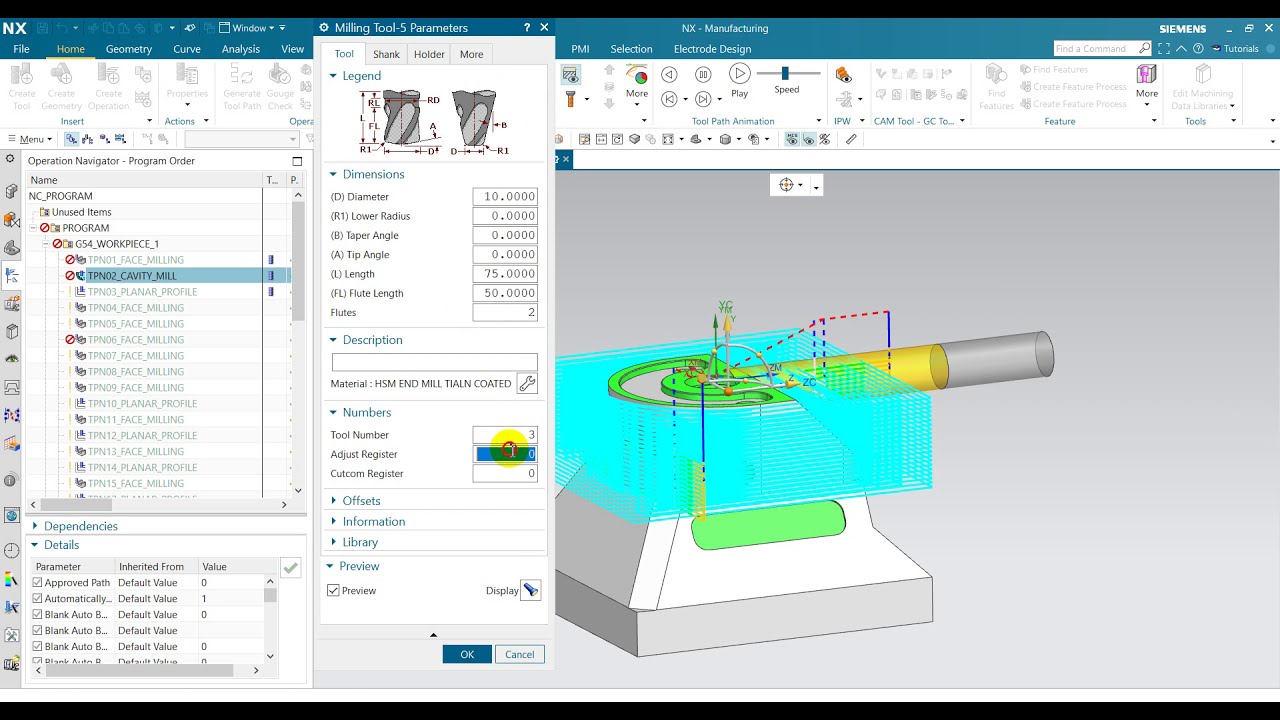Screen dimensions: 1280x720
Task: Click the green checkmark in Details panel
Action: pos(290,567)
